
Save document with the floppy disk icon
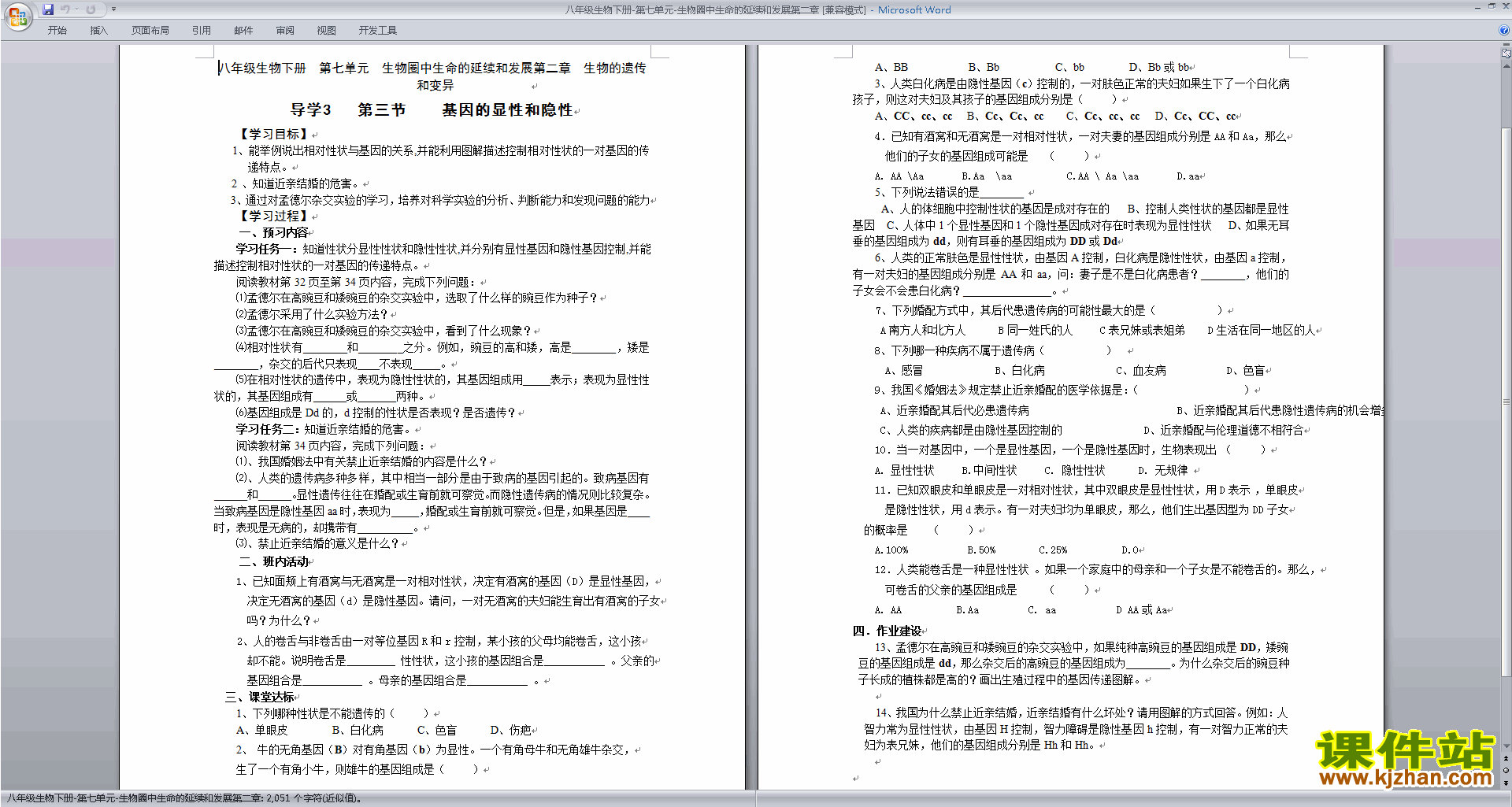(48, 9)
